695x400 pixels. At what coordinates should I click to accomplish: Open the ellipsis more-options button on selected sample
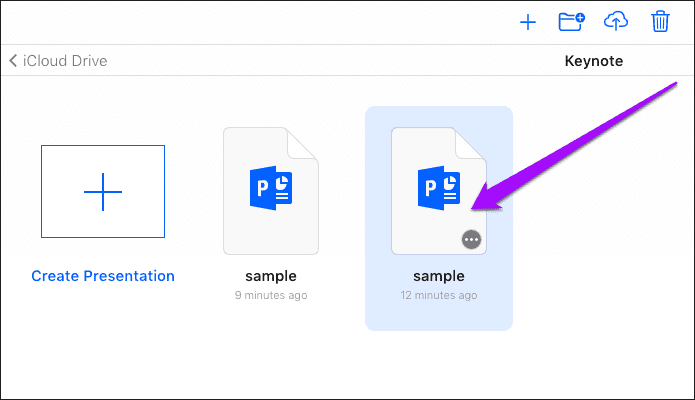(471, 240)
